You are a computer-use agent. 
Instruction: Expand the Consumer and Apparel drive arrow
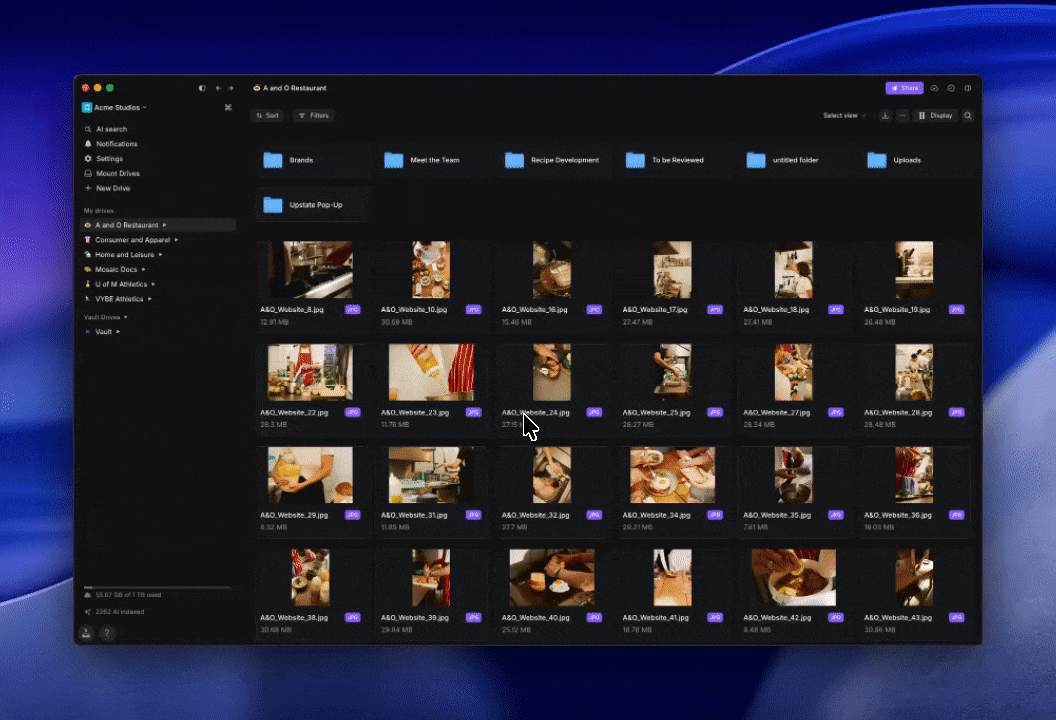point(177,240)
